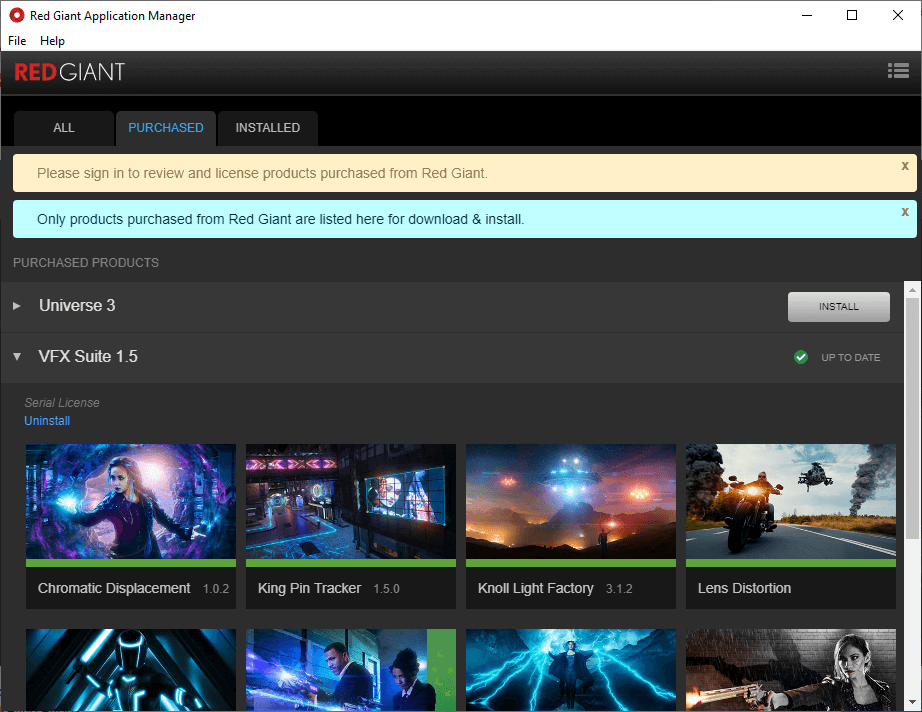The height and width of the screenshot is (712, 922).
Task: Click the Lens Distortion product name
Action: (744, 588)
